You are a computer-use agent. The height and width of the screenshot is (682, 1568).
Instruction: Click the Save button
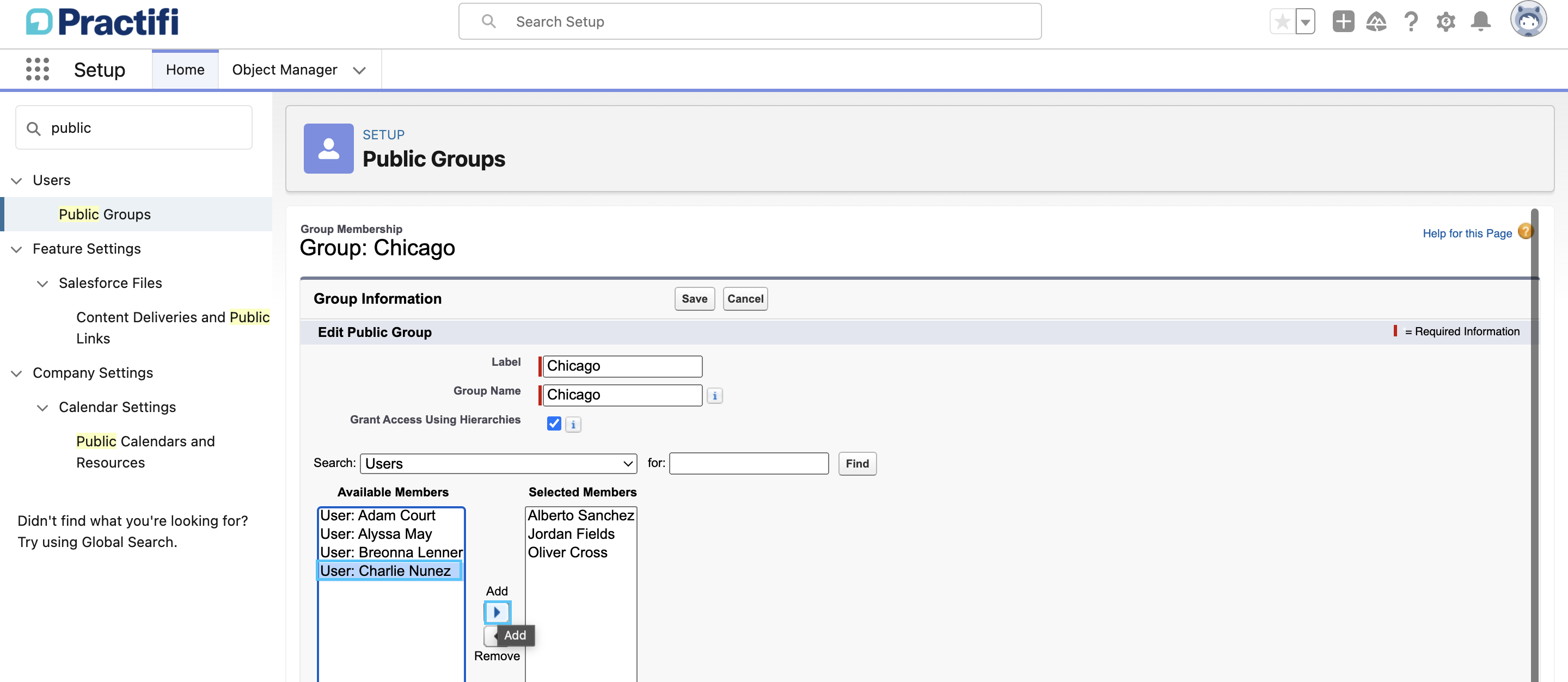[694, 299]
